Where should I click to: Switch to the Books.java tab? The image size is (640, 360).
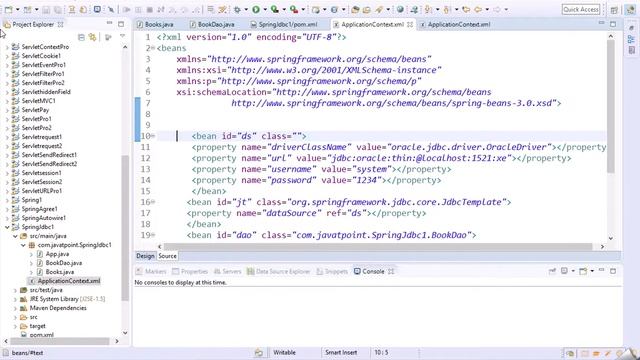pyautogui.click(x=155, y=24)
